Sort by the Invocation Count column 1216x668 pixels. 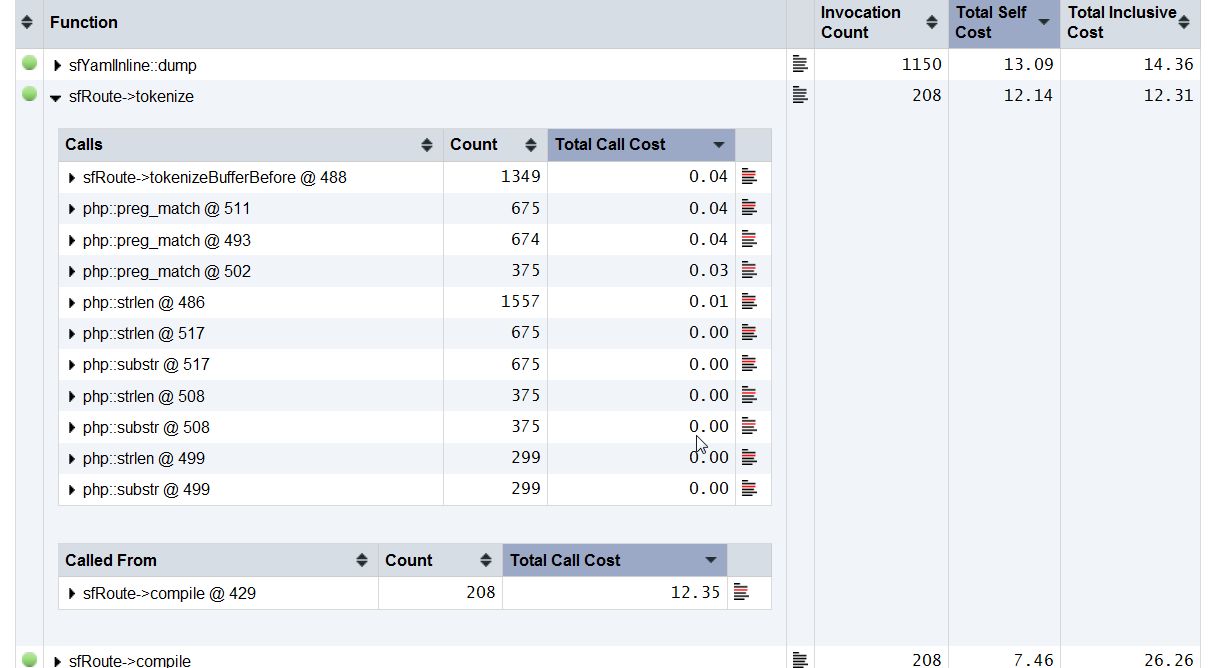(880, 23)
